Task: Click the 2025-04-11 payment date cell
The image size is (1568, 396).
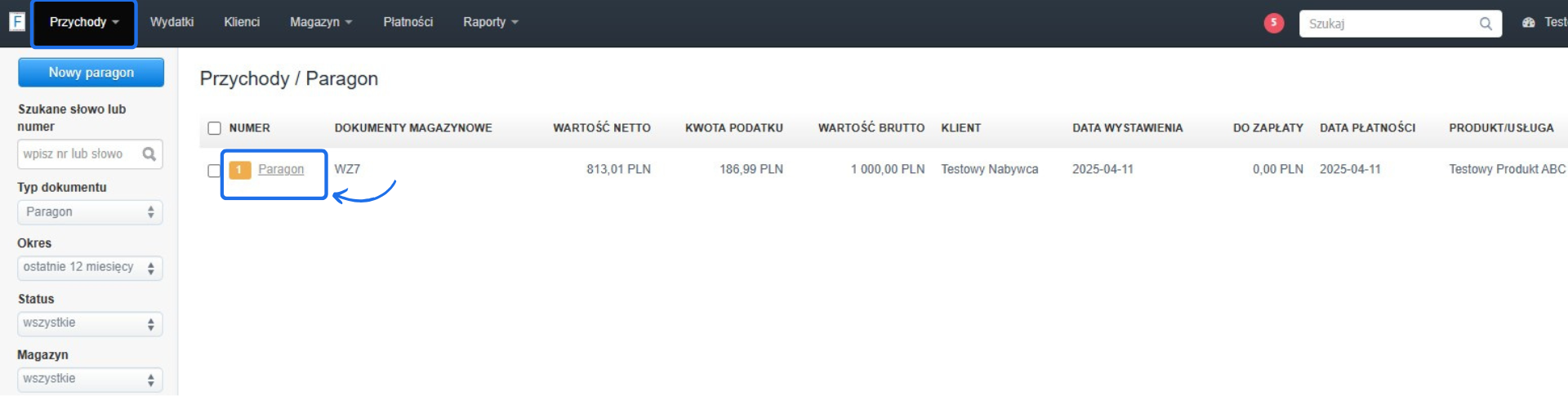Action: pos(1350,169)
